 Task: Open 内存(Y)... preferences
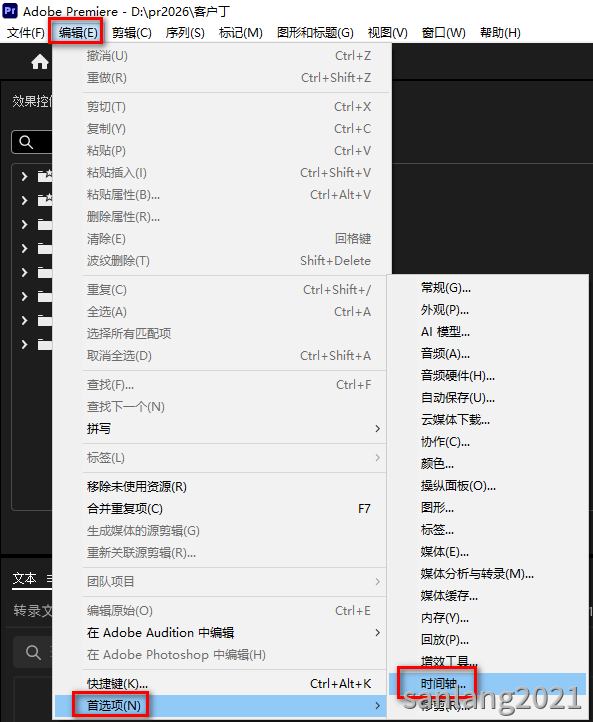point(488,617)
